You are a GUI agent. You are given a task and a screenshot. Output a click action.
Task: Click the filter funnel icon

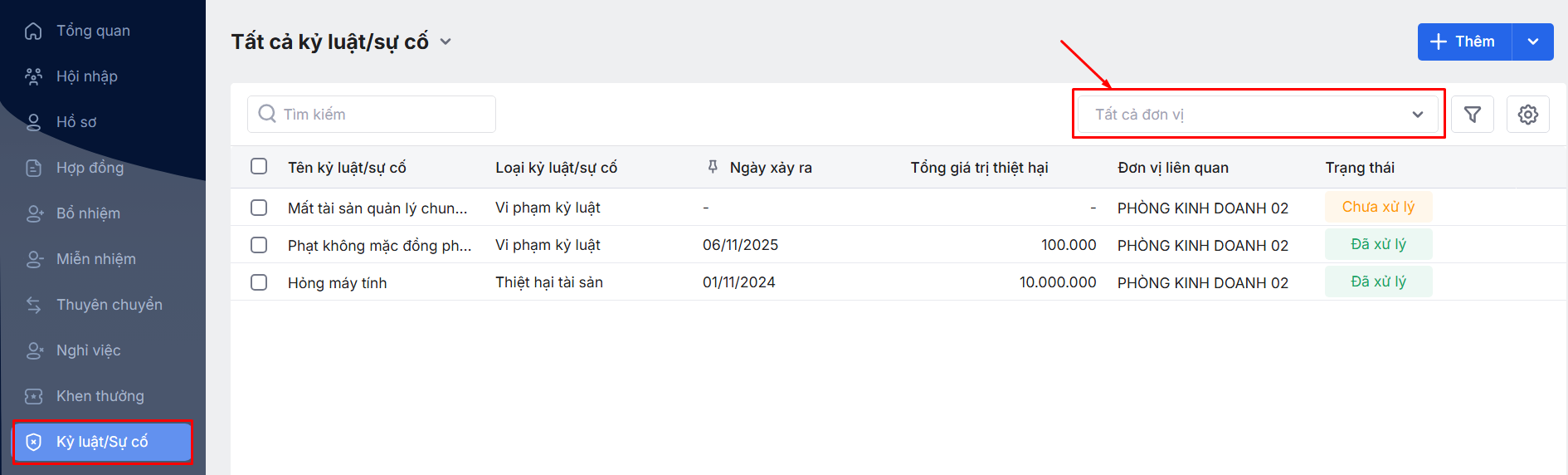pyautogui.click(x=1473, y=115)
